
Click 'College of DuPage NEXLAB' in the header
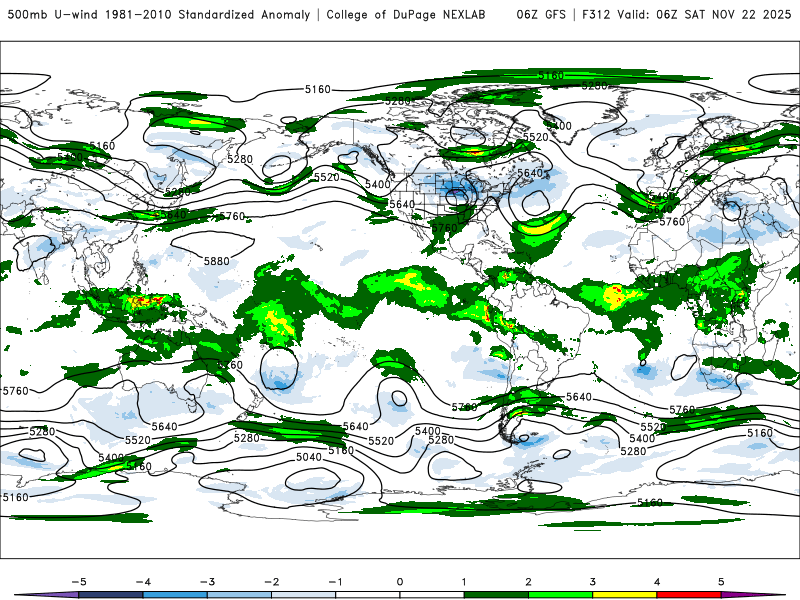click(406, 14)
